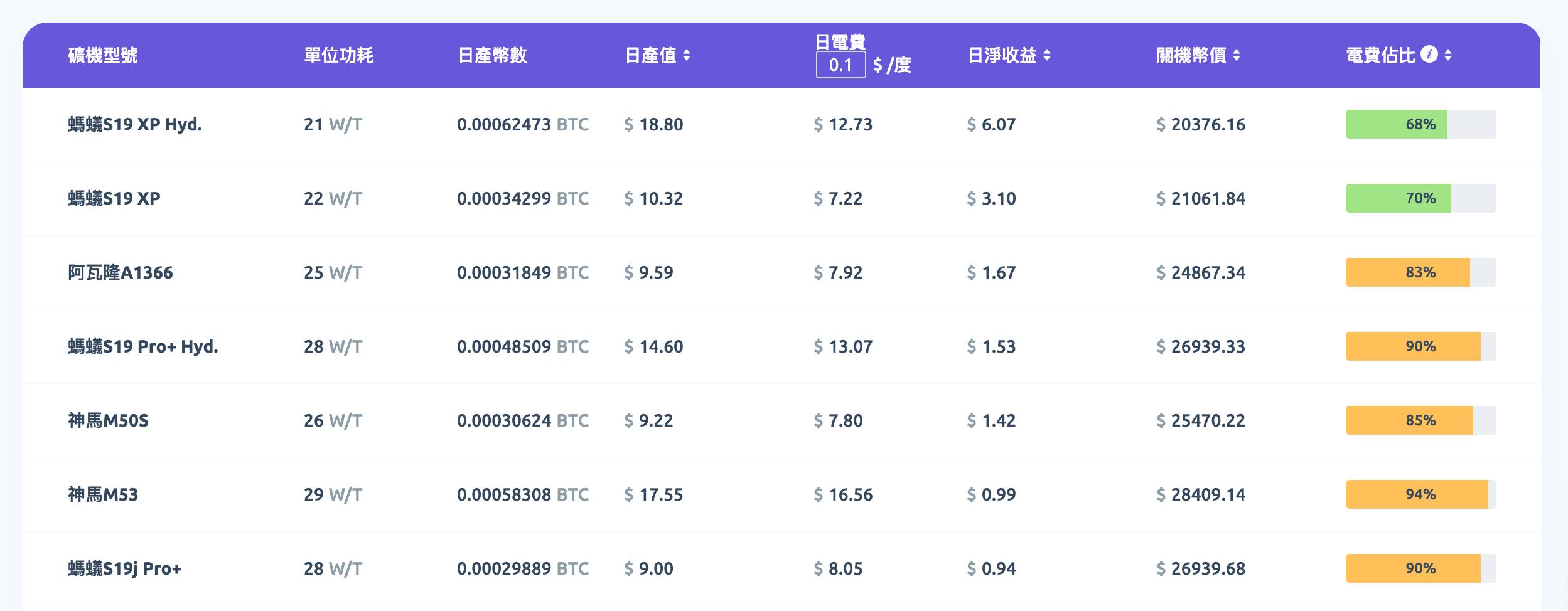Click the 單位功耗 column header

[339, 55]
